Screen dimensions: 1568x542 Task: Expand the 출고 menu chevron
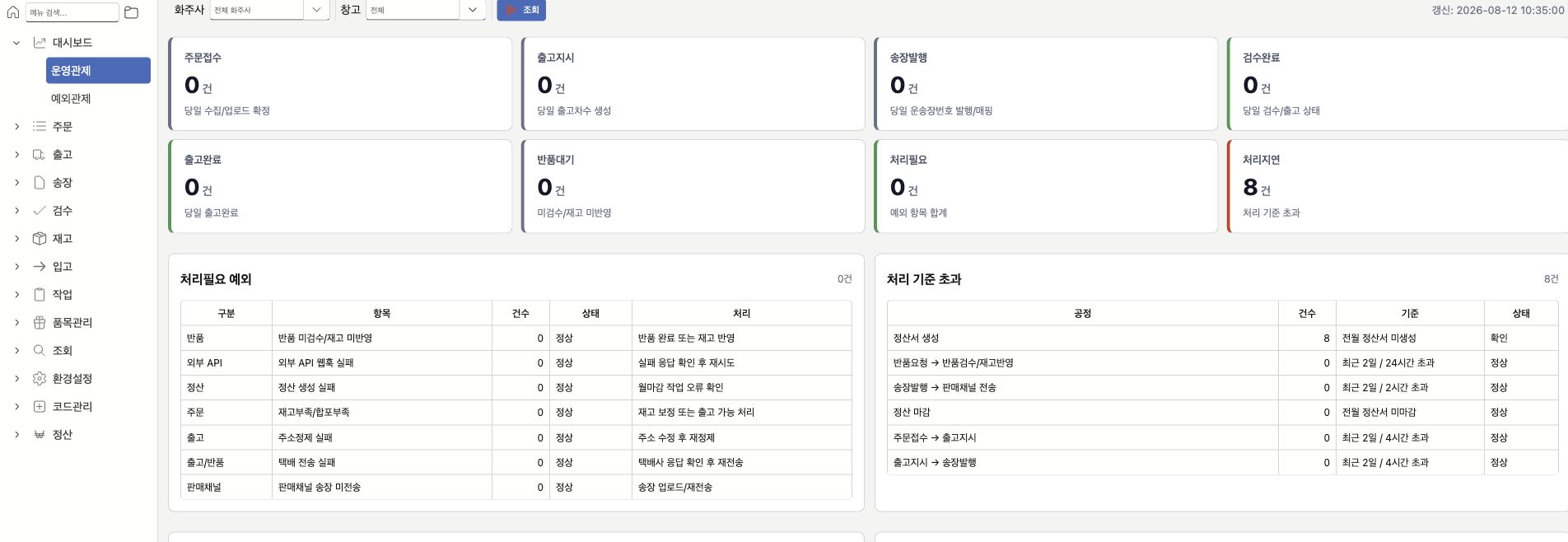tap(16, 154)
